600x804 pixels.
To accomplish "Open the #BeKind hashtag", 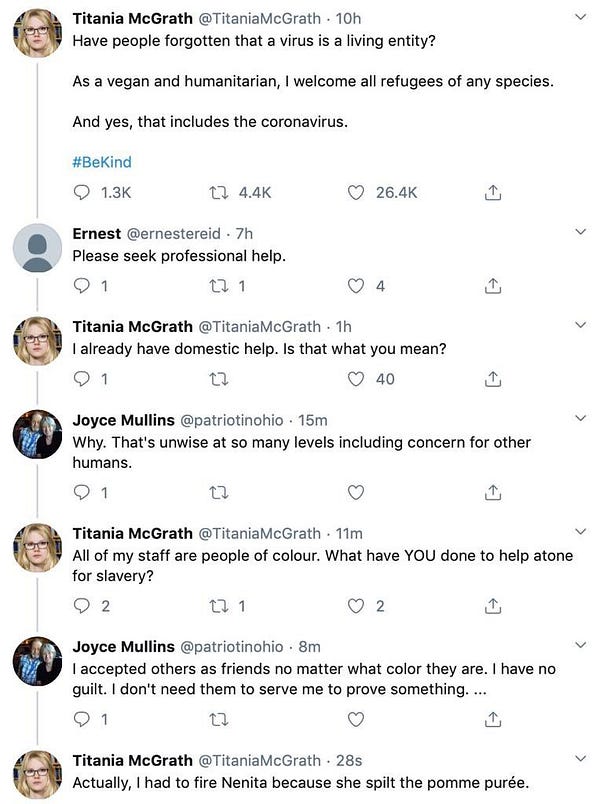I will coord(102,161).
